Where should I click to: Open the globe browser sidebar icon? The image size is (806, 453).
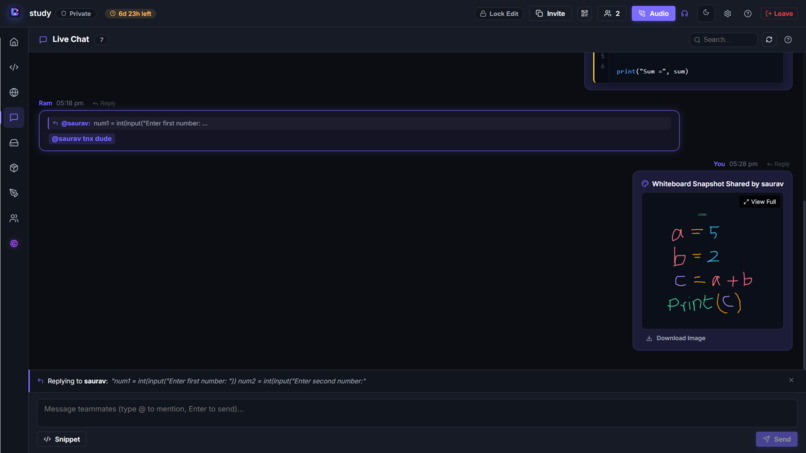pos(14,93)
